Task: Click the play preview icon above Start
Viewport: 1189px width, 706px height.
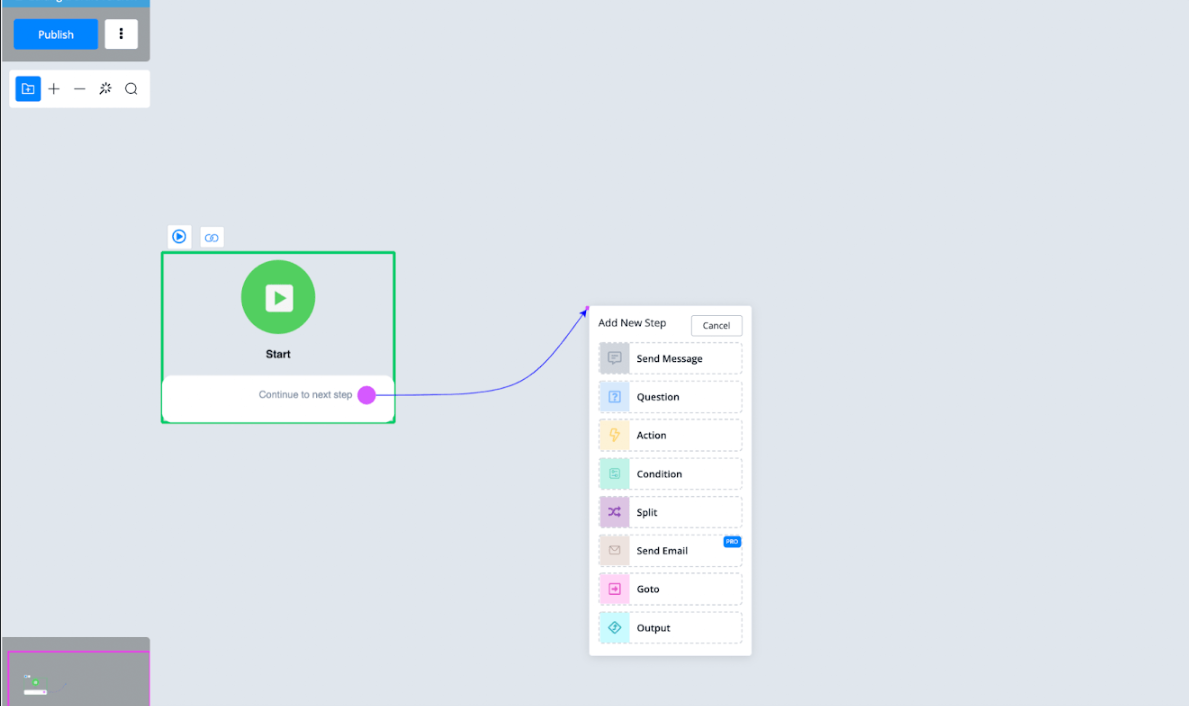Action: pyautogui.click(x=179, y=237)
